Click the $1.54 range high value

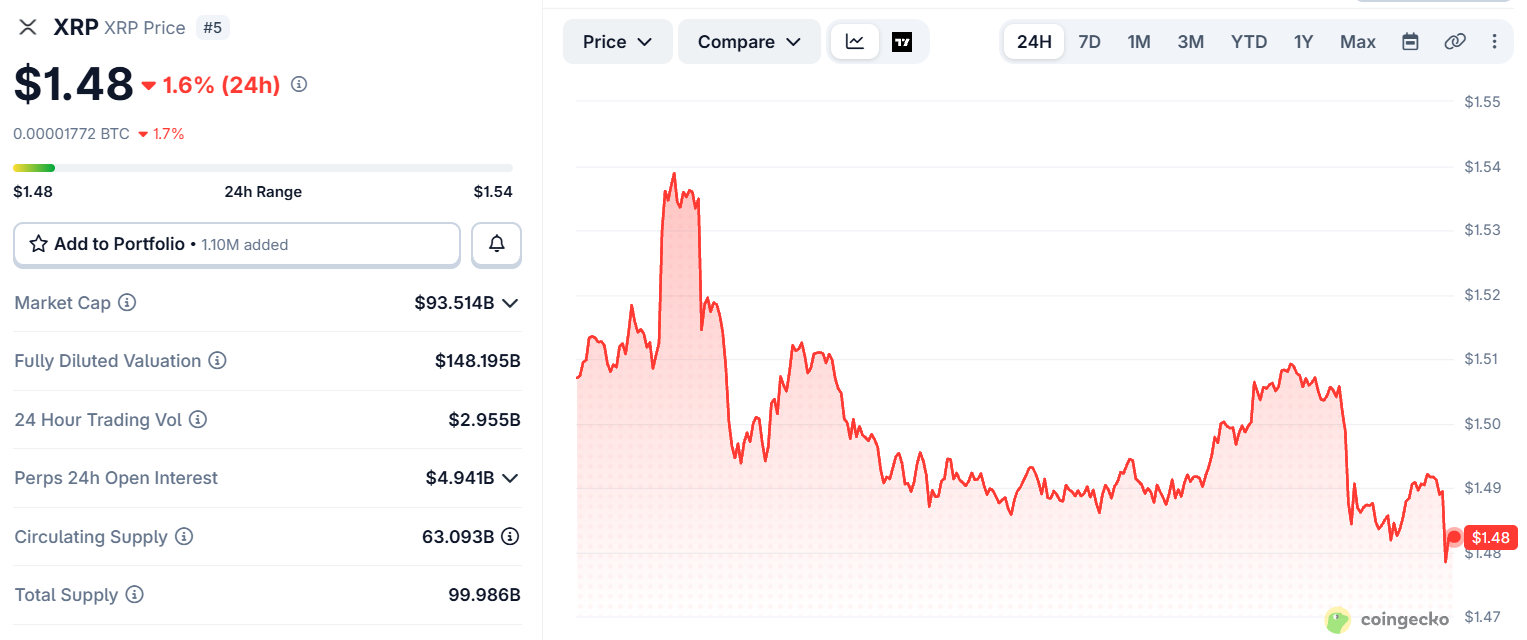(x=493, y=192)
